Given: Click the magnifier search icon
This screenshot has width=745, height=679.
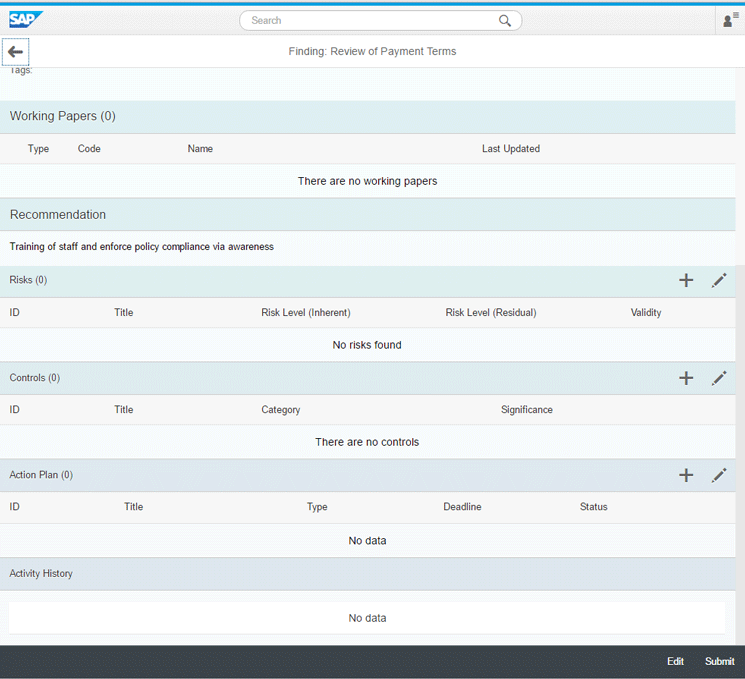Looking at the screenshot, I should 505,20.
